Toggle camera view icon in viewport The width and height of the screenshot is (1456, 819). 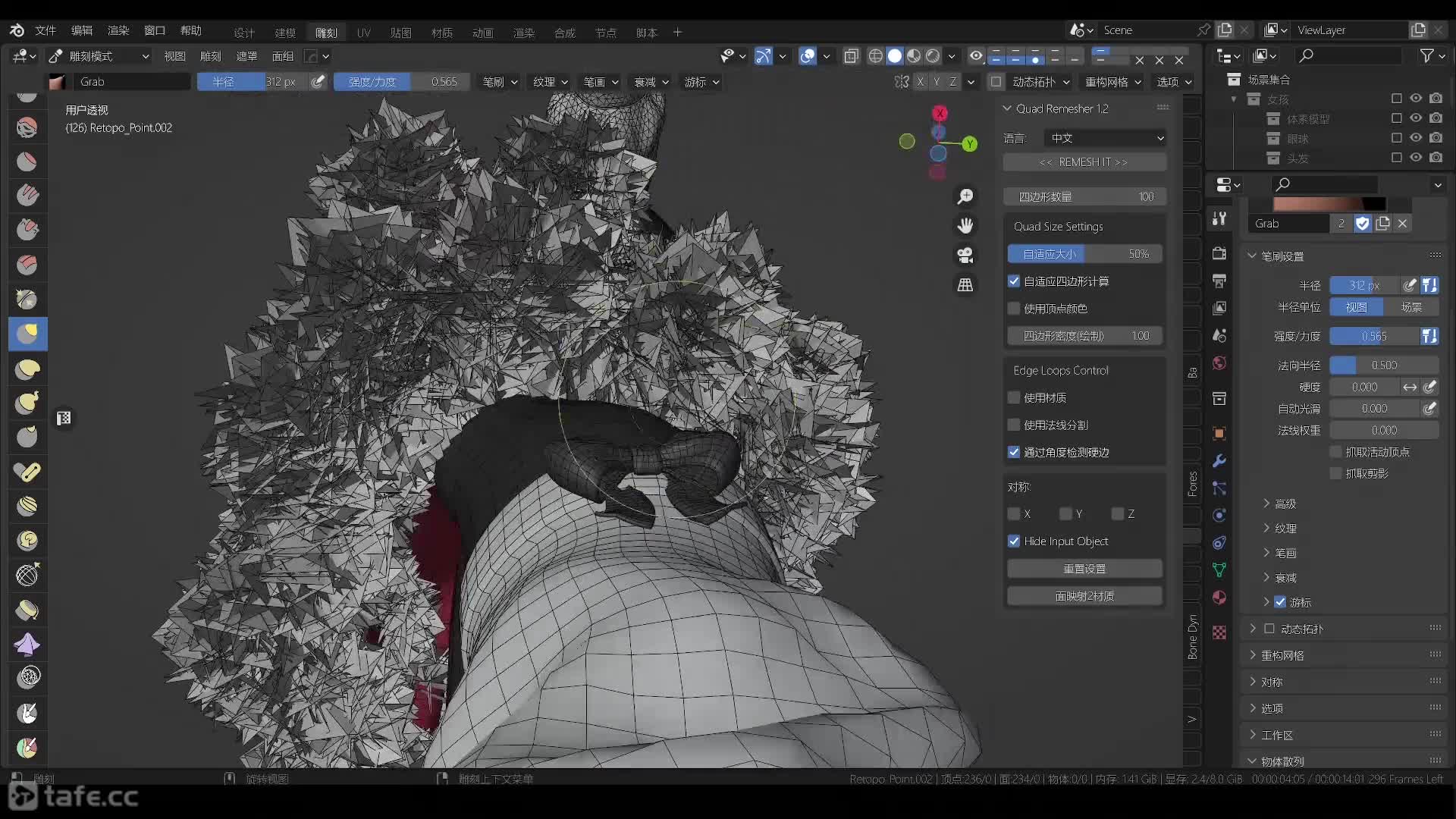tap(965, 256)
